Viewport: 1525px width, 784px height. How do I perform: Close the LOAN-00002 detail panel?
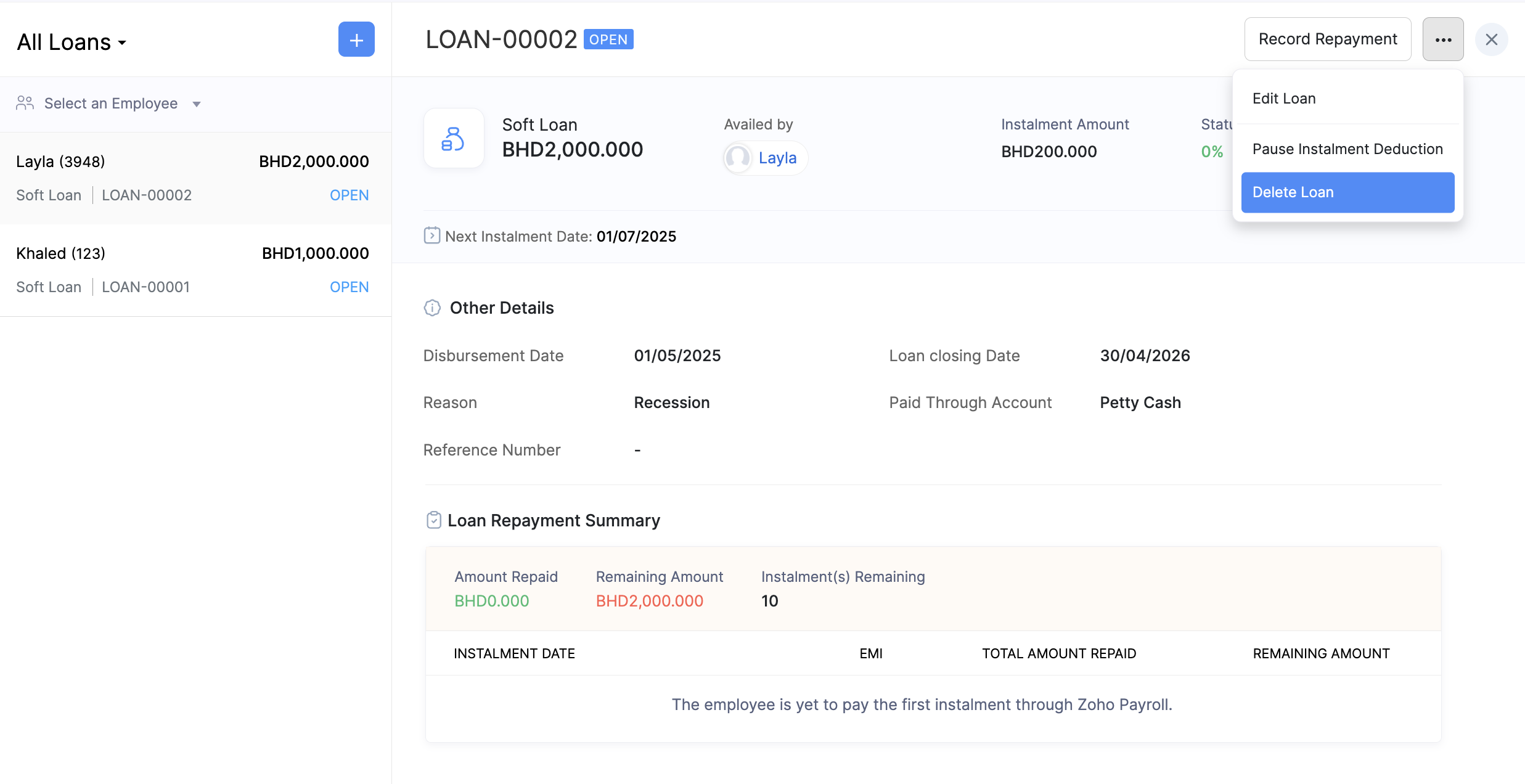tap(1492, 39)
